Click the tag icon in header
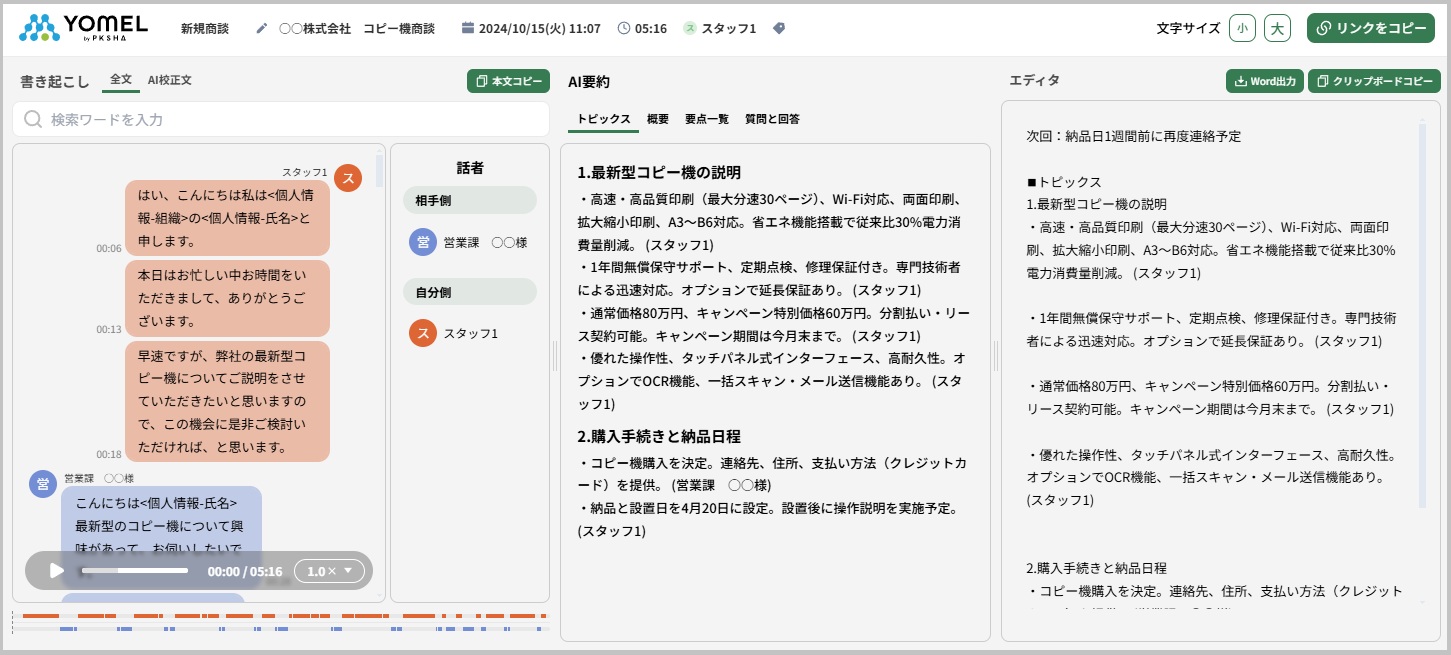 coord(779,28)
